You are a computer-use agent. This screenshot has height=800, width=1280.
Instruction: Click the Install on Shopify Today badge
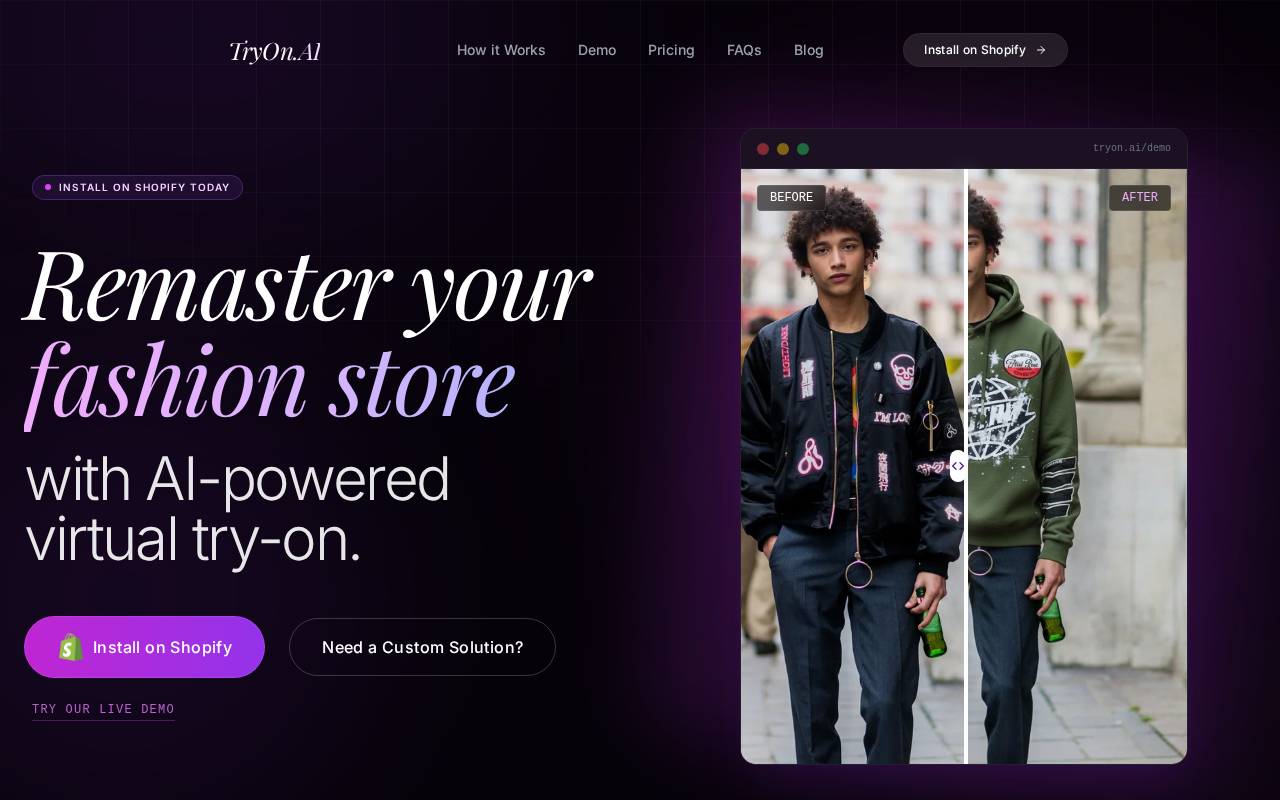[x=138, y=187]
